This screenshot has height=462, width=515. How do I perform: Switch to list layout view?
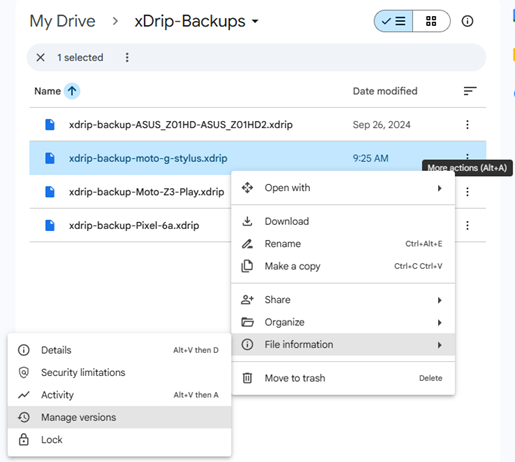pos(393,21)
